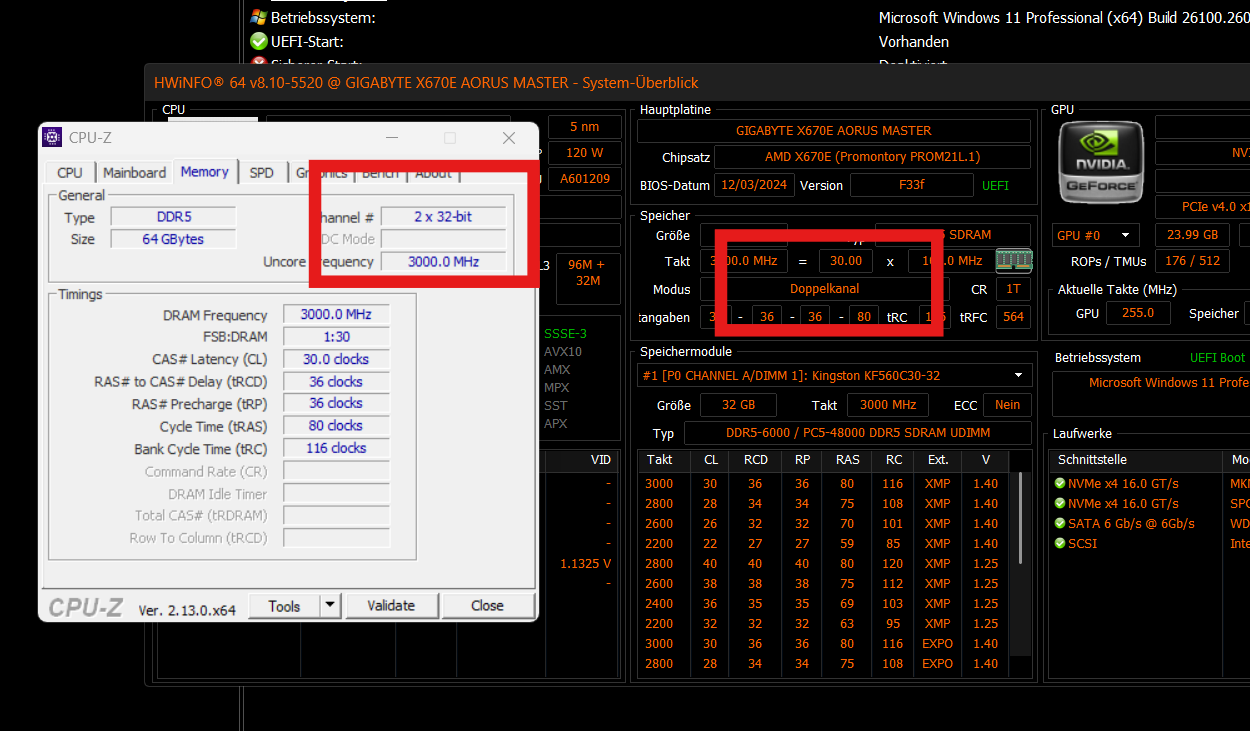The height and width of the screenshot is (731, 1250).
Task: Switch to the CPU tab in CPU-Z
Action: 70,172
